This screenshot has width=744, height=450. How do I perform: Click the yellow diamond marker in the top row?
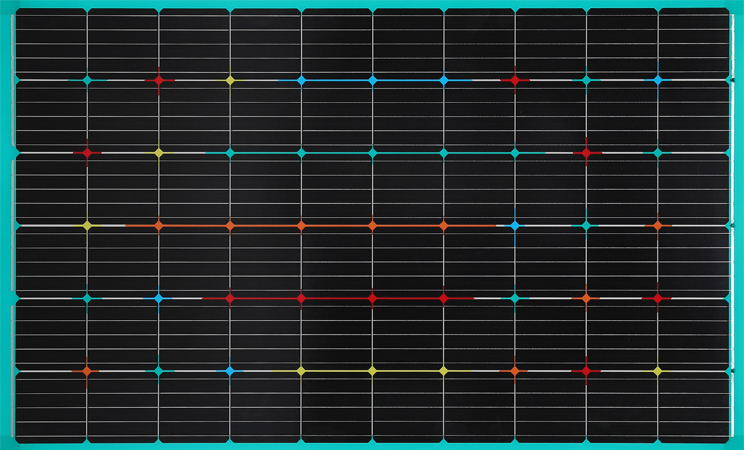230,79
